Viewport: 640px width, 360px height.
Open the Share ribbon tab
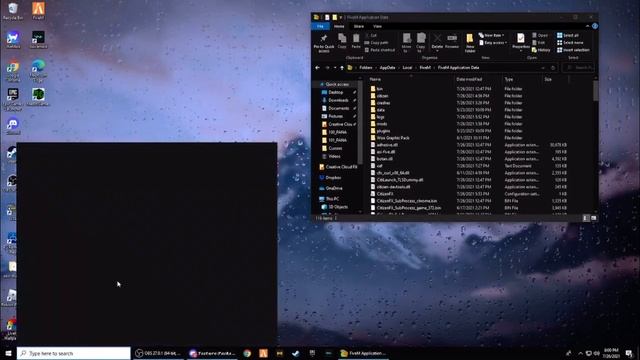click(x=358, y=27)
